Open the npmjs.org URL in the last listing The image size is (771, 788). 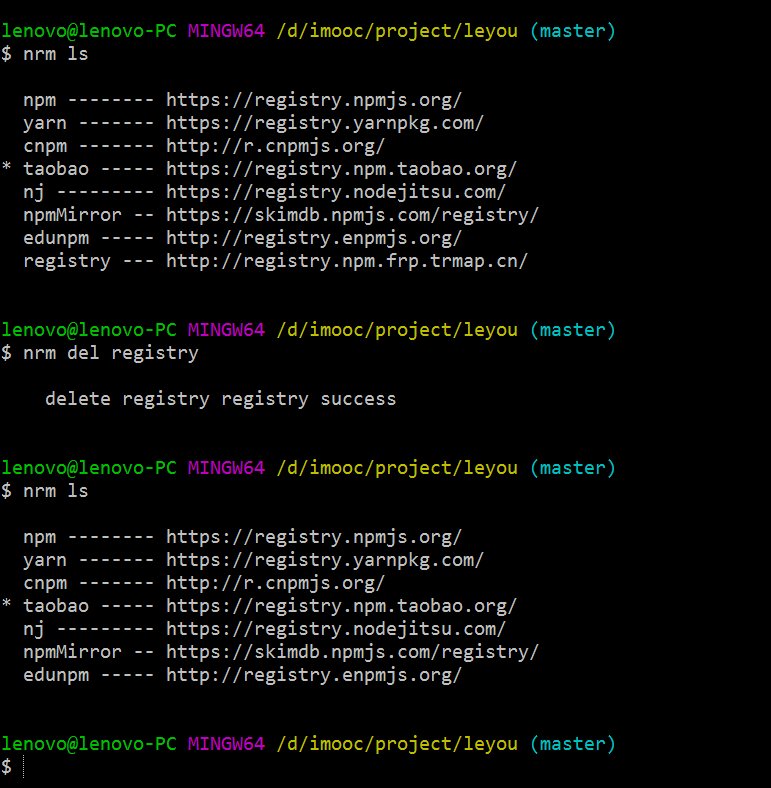(313, 537)
